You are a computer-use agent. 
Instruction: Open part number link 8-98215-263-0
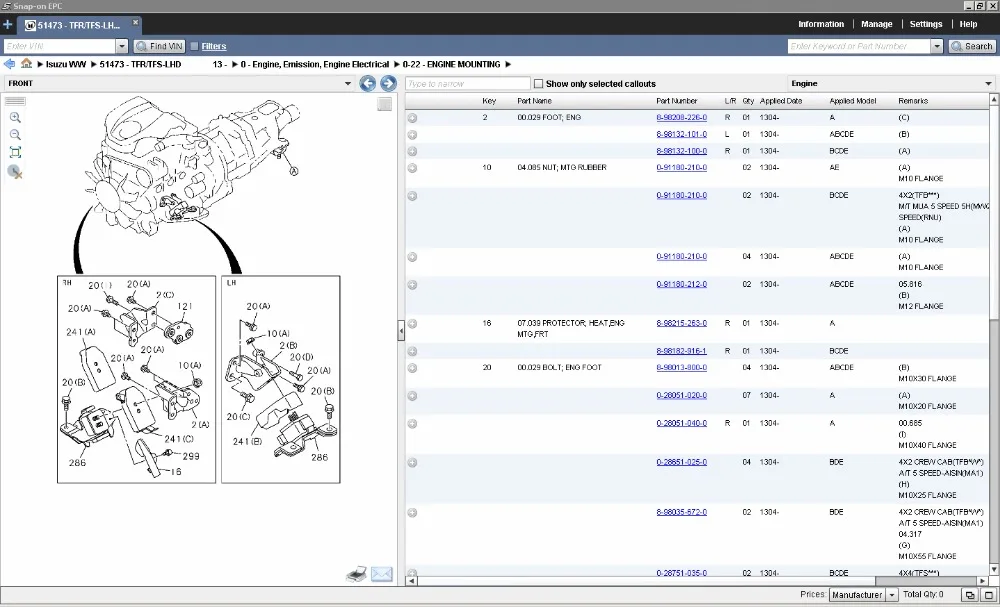(681, 323)
